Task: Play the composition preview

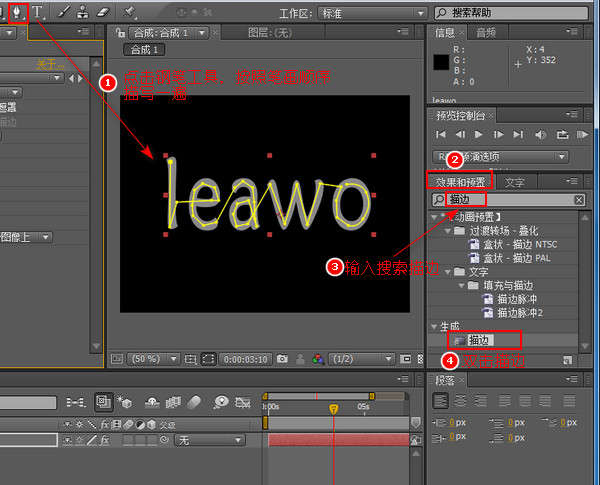Action: (x=478, y=134)
